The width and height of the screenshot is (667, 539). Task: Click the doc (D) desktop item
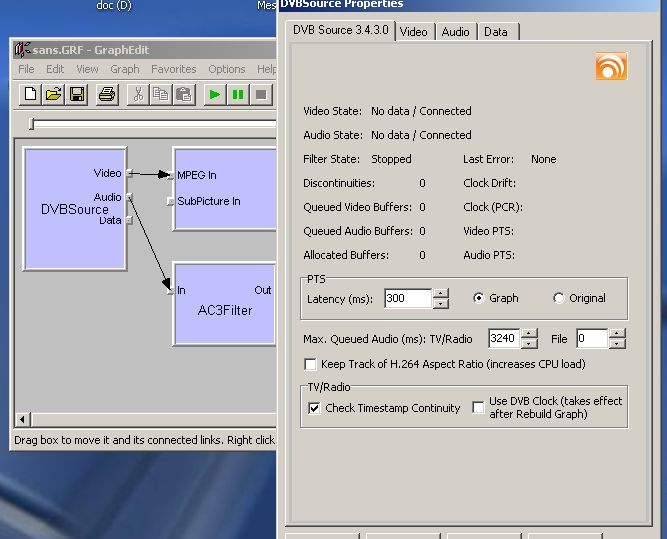pos(114,6)
